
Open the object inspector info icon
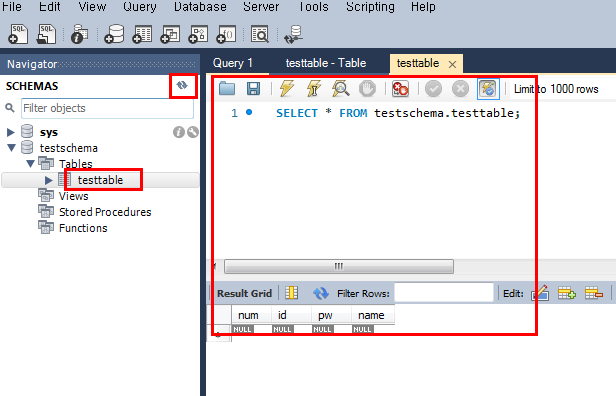coord(79,34)
